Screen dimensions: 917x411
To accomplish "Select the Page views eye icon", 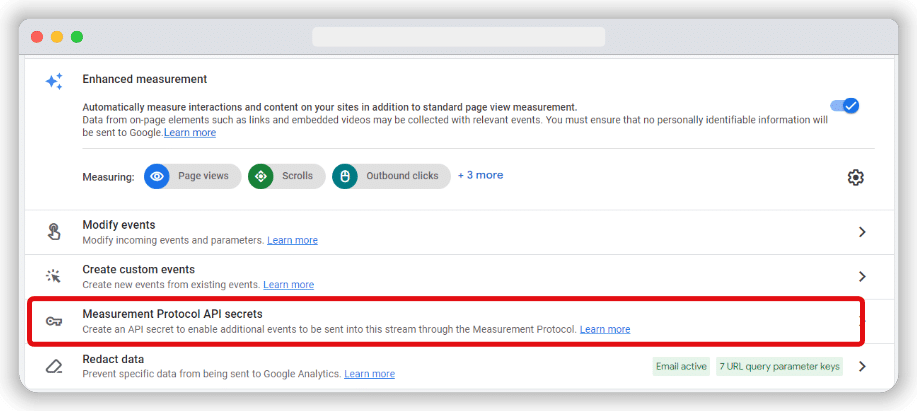I will tap(157, 176).
